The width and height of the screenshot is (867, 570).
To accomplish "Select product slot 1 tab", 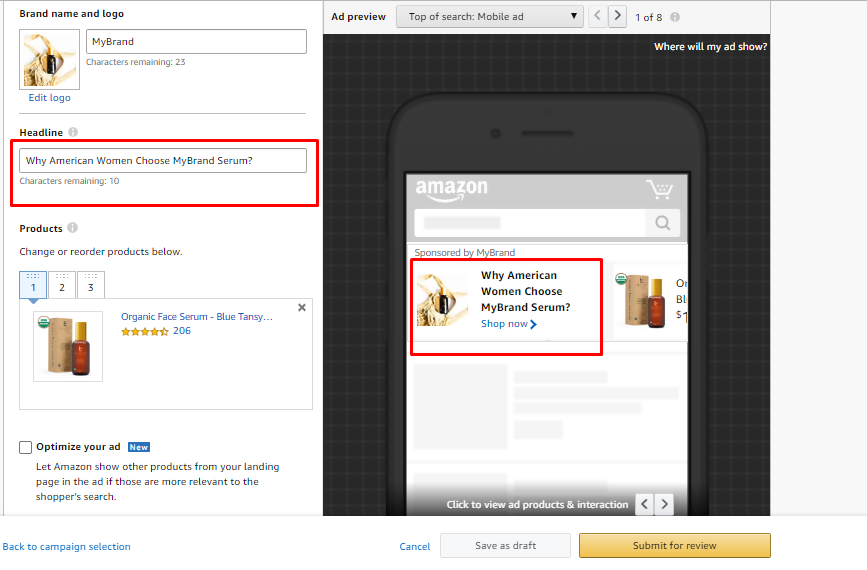I will (33, 285).
